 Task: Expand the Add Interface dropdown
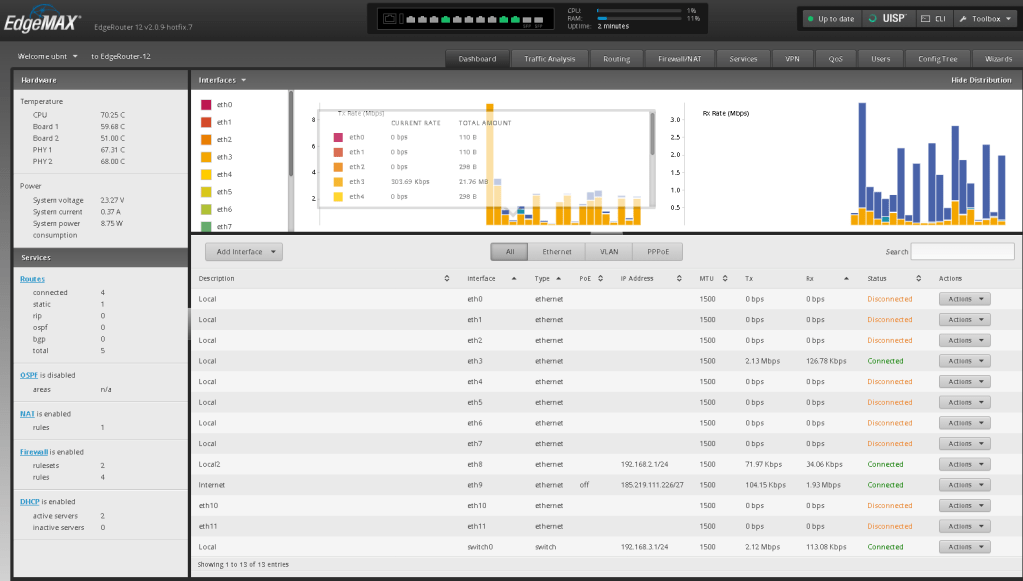pyautogui.click(x=244, y=252)
